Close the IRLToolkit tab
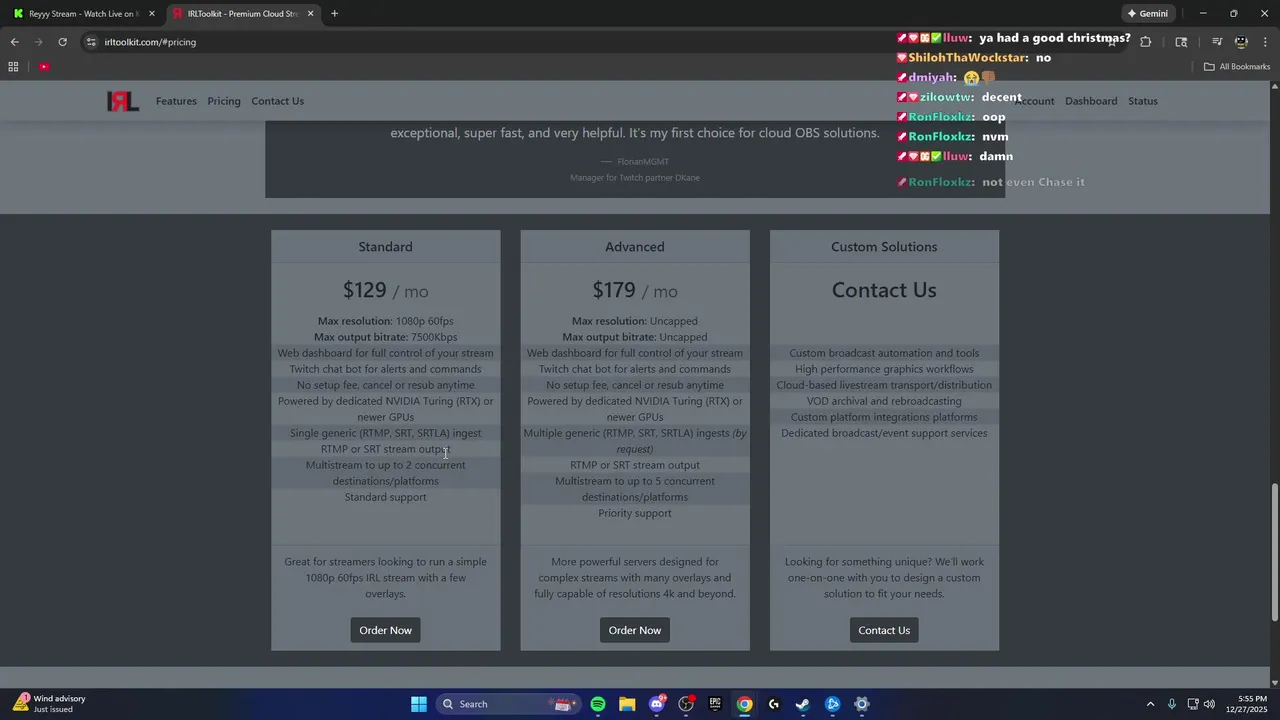The height and width of the screenshot is (720, 1280). tap(310, 14)
